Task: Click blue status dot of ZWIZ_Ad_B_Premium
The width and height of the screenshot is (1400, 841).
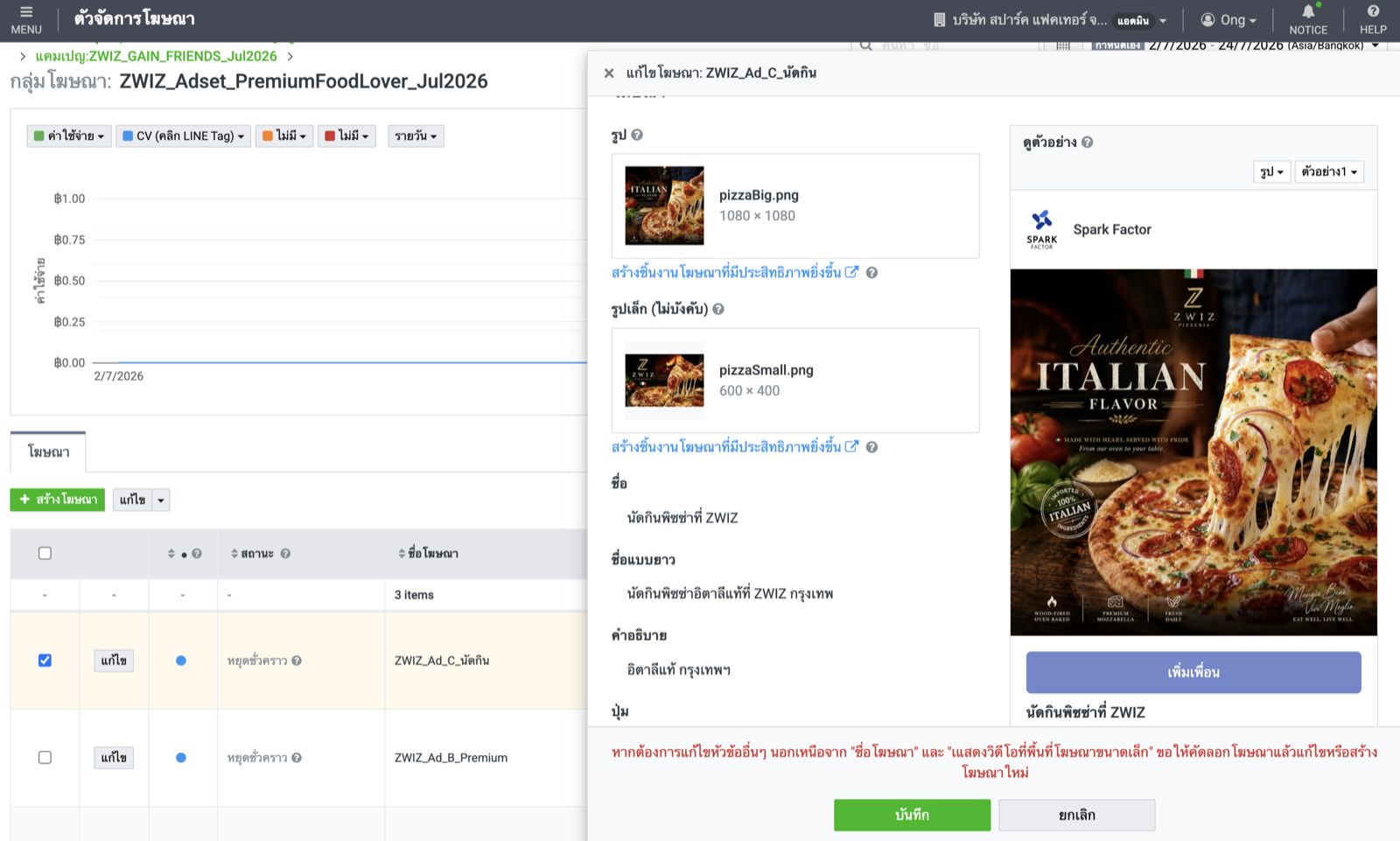Action: tap(181, 758)
